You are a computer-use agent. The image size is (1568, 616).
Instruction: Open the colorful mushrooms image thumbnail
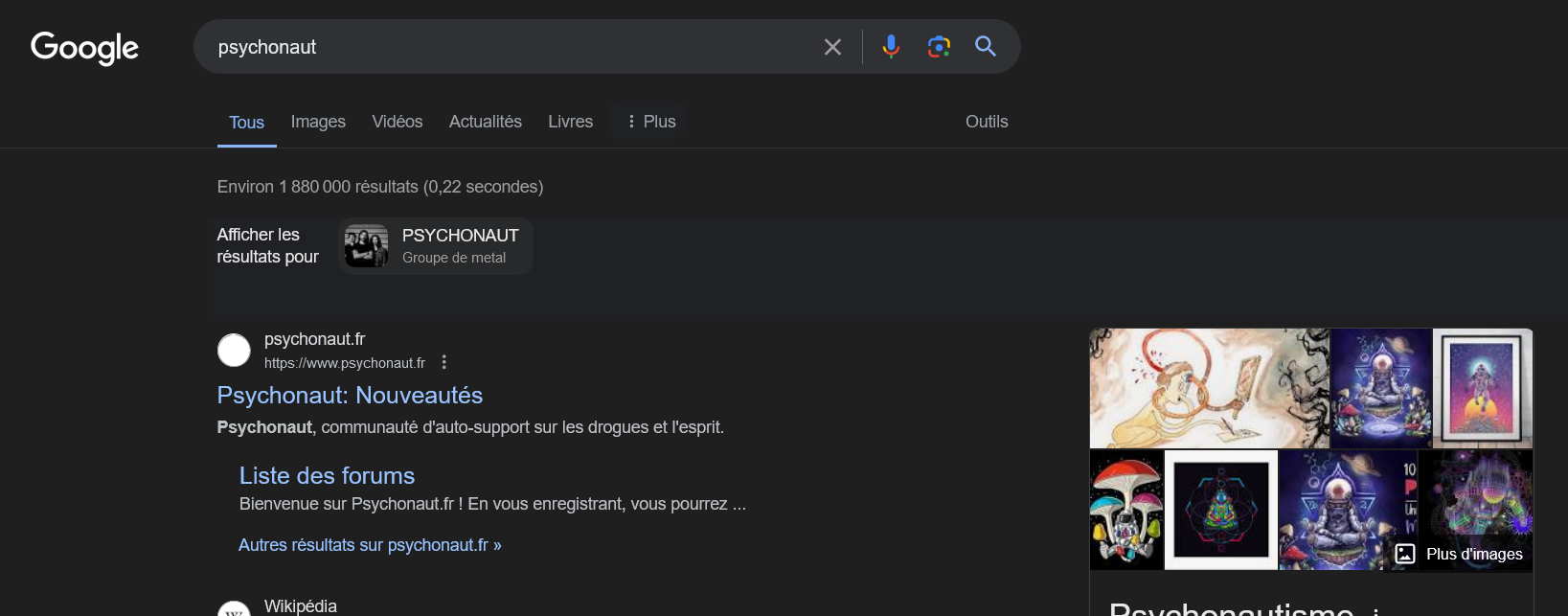(x=1126, y=510)
